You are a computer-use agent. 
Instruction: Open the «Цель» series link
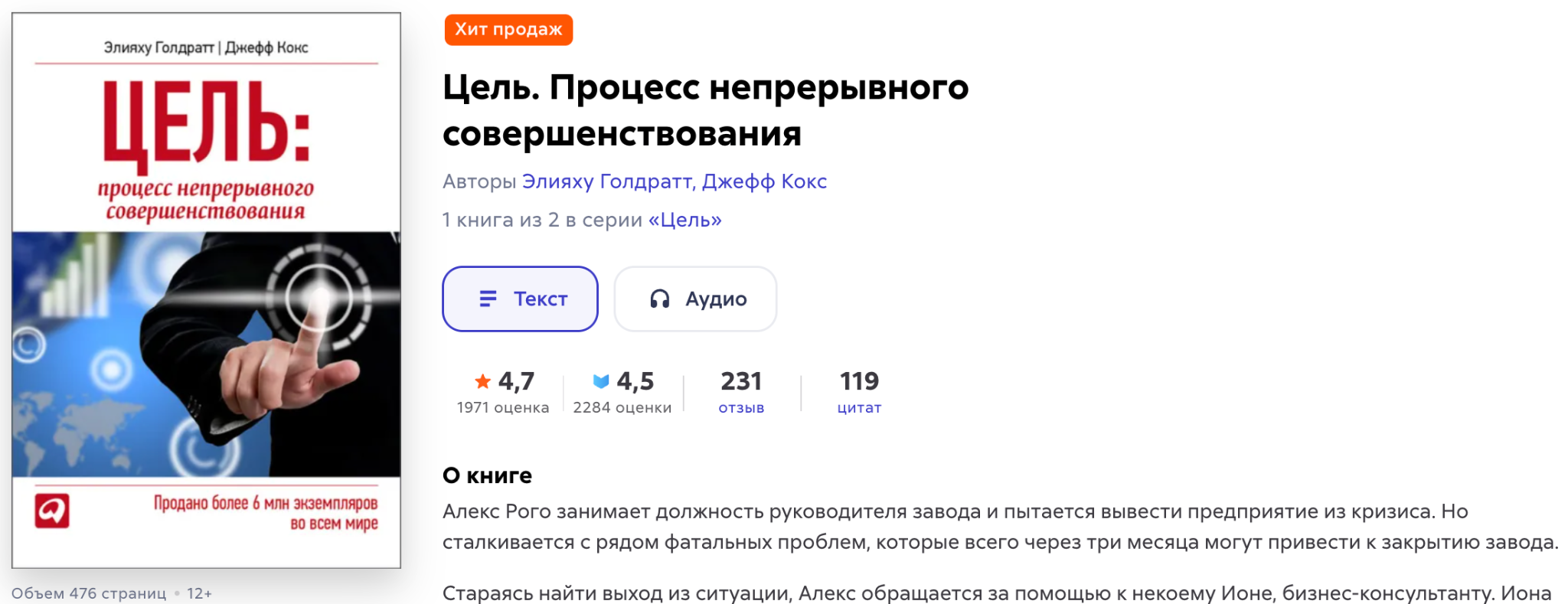[x=684, y=220]
